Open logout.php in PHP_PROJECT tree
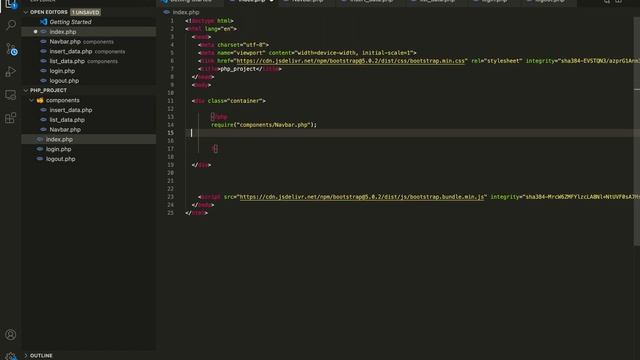Screen dimensions: 640x360 [60, 159]
